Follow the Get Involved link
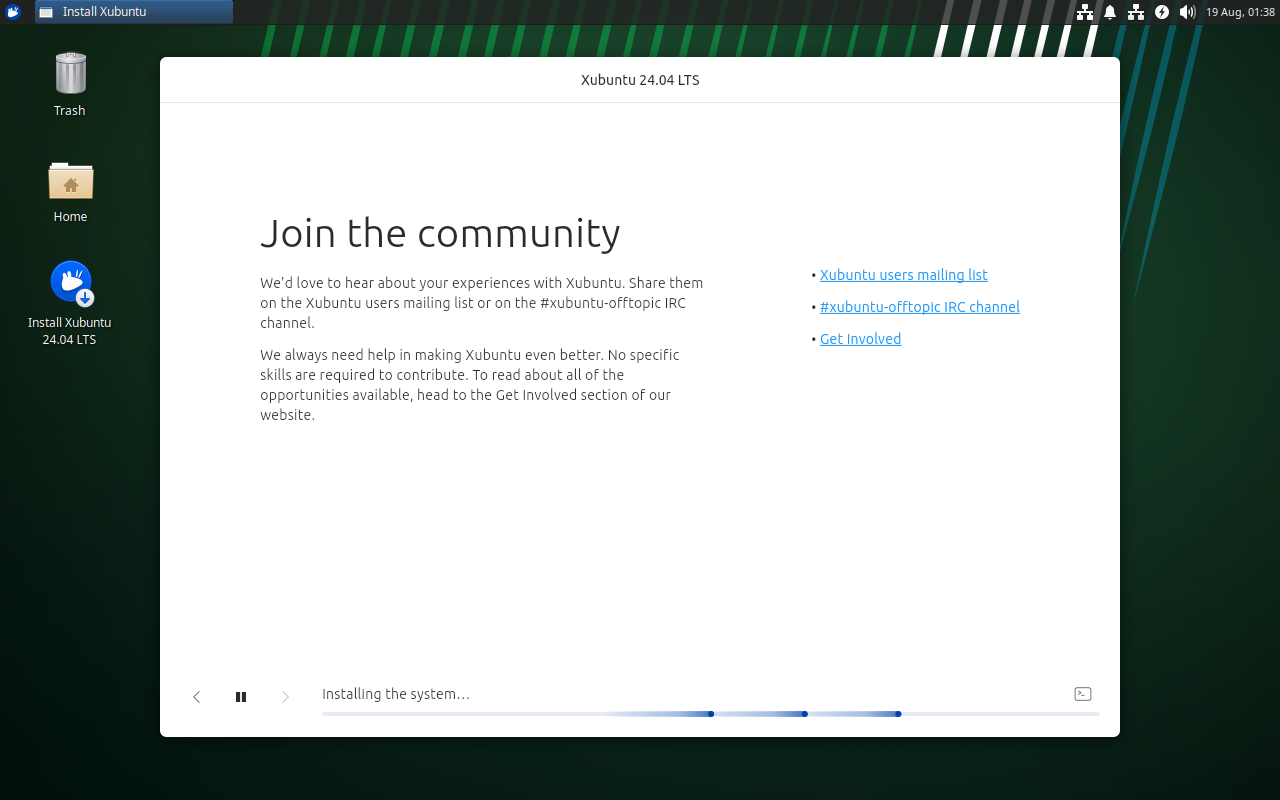Screen dimensions: 1280x800 tap(861, 339)
